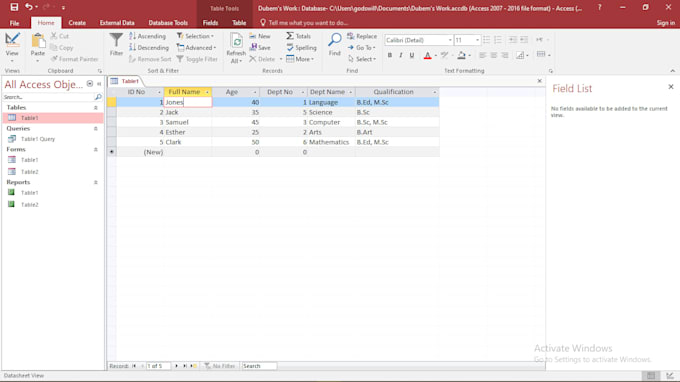This screenshot has width=680, height=382.
Task: Collapse the Queries group in navigation pane
Action: coord(95,128)
